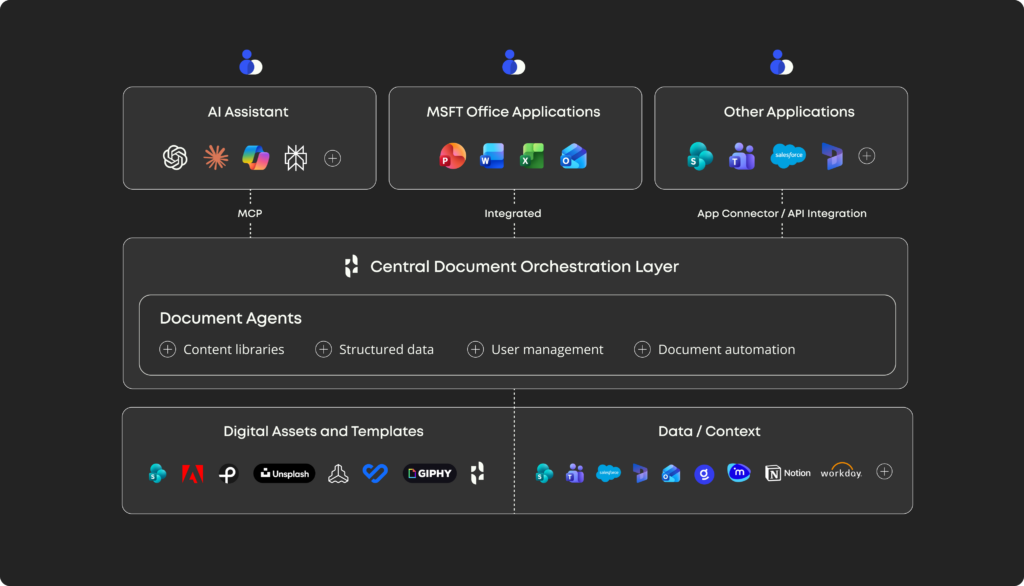Click the blue 'm' bubble icon
1024x586 pixels.
tap(739, 472)
